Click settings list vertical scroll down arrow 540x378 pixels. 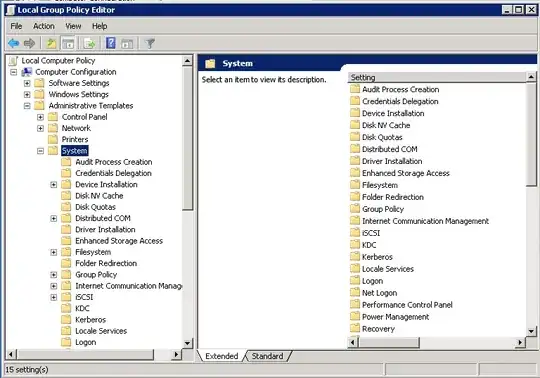[x=531, y=331]
